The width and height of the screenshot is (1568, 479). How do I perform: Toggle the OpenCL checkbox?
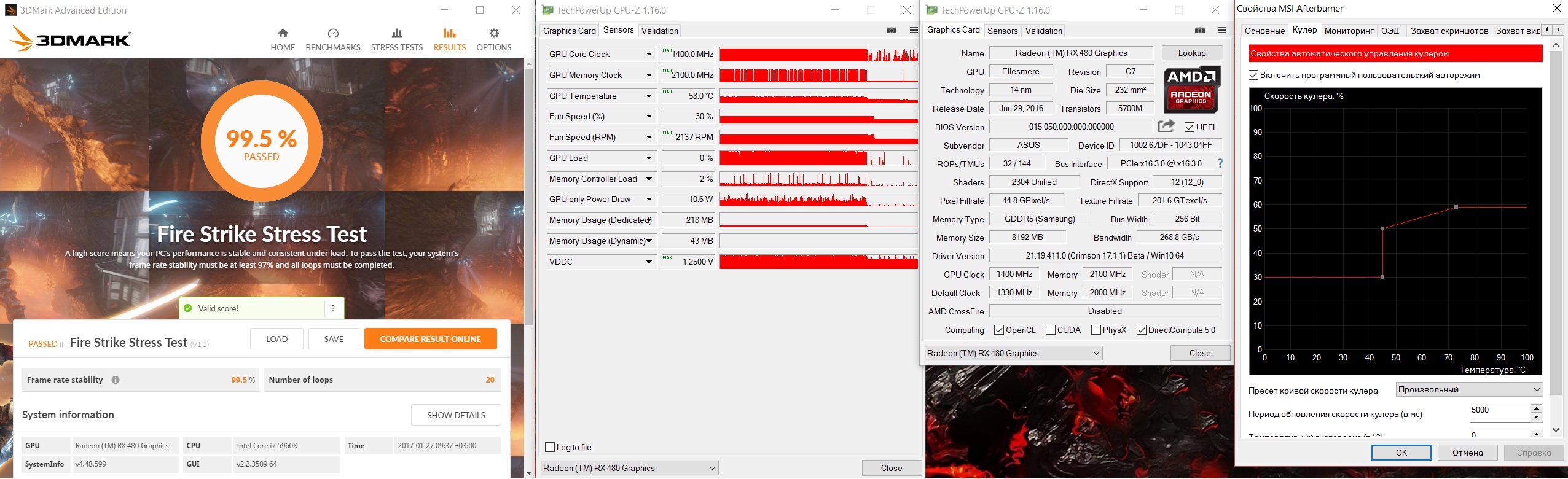[x=999, y=330]
